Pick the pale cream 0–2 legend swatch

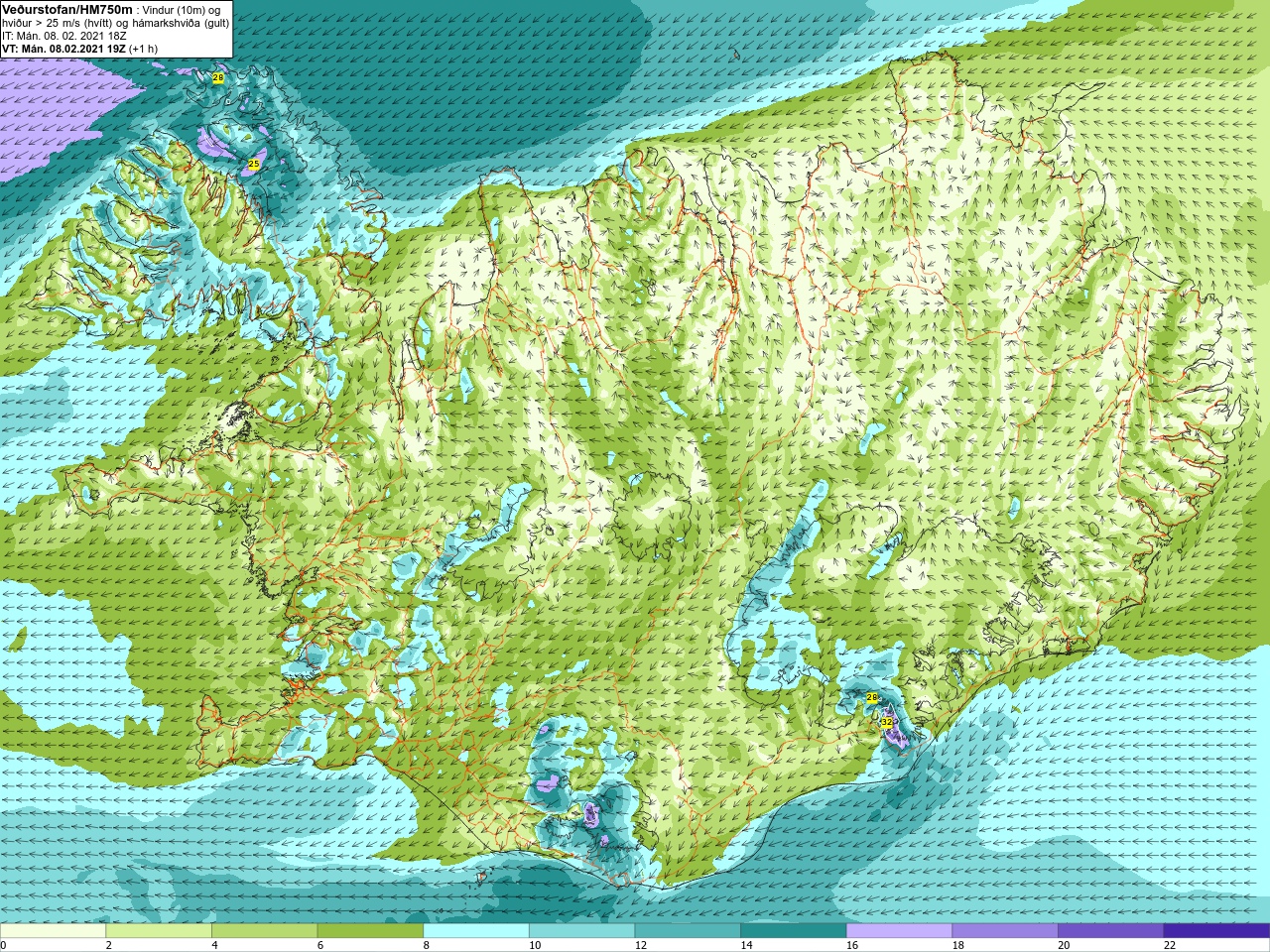point(53,931)
